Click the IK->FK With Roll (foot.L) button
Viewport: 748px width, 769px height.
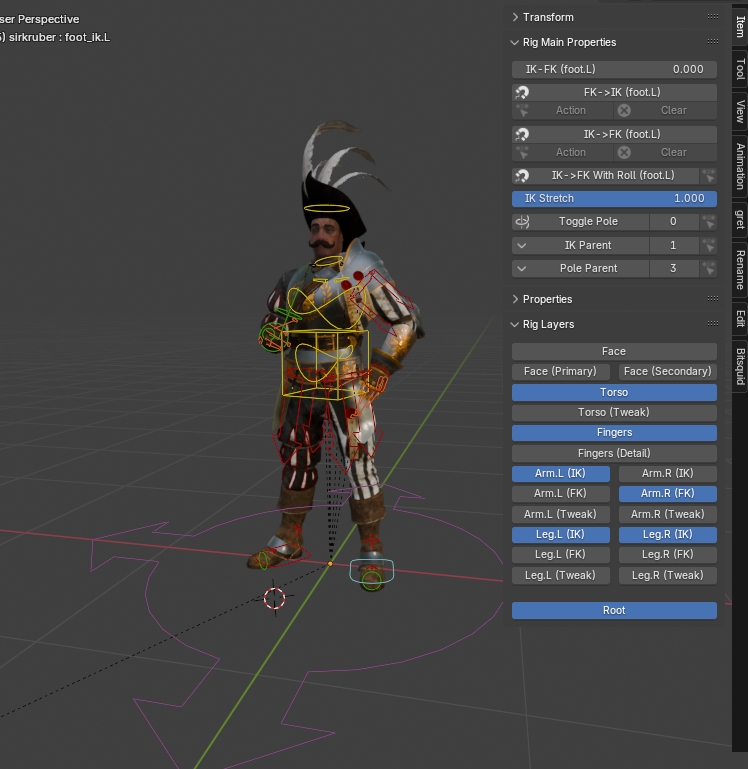606,176
